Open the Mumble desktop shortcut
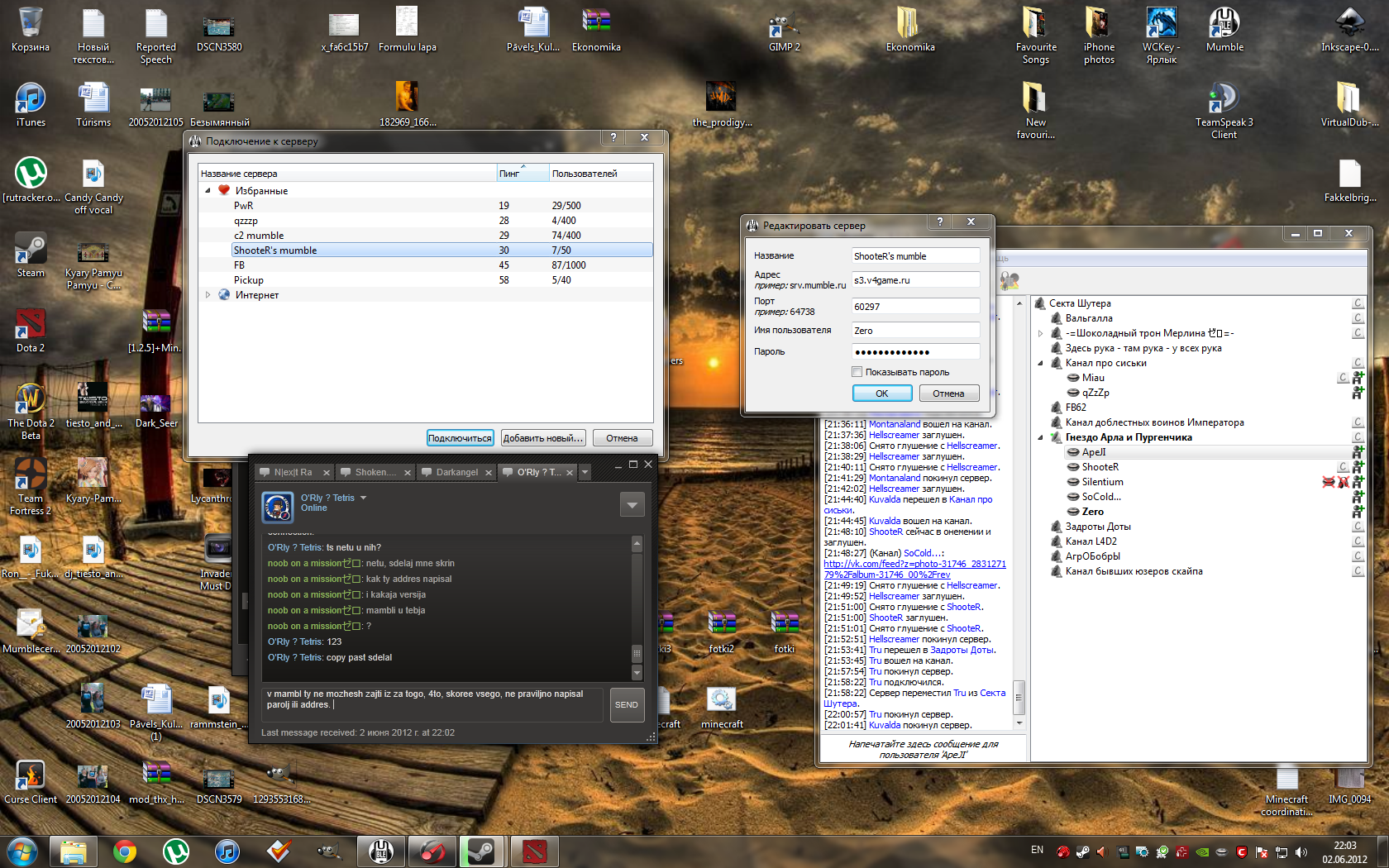This screenshot has width=1389, height=868. pyautogui.click(x=1224, y=25)
